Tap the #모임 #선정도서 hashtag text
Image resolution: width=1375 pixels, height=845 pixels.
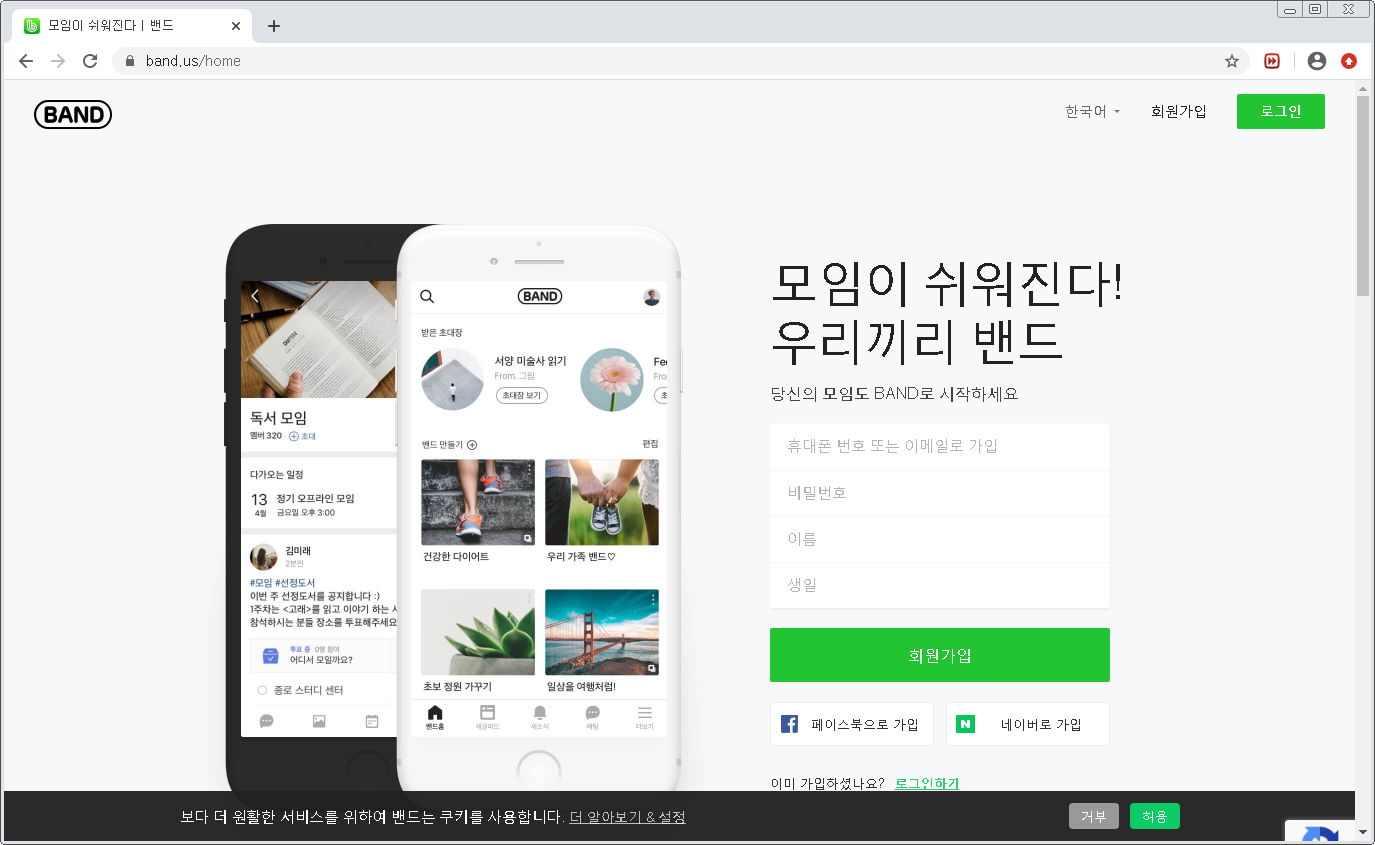282,582
